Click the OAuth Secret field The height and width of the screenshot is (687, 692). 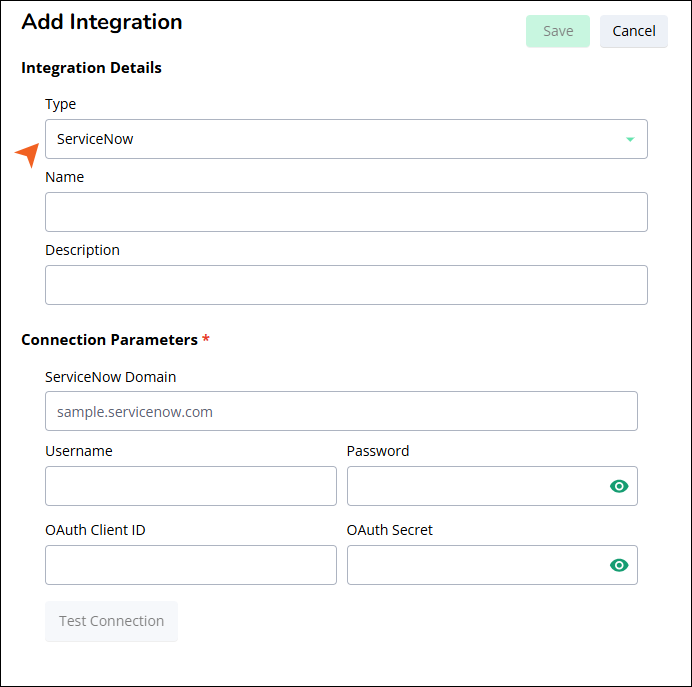[492, 565]
